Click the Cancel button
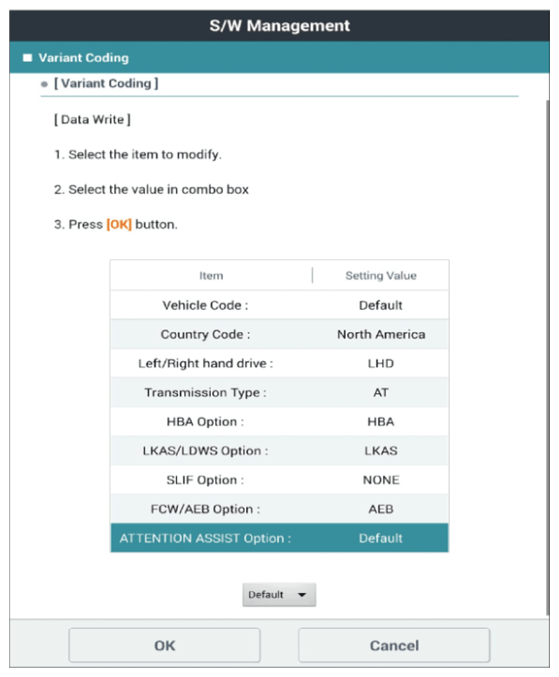Viewport: 559px width, 677px height. pyautogui.click(x=394, y=645)
